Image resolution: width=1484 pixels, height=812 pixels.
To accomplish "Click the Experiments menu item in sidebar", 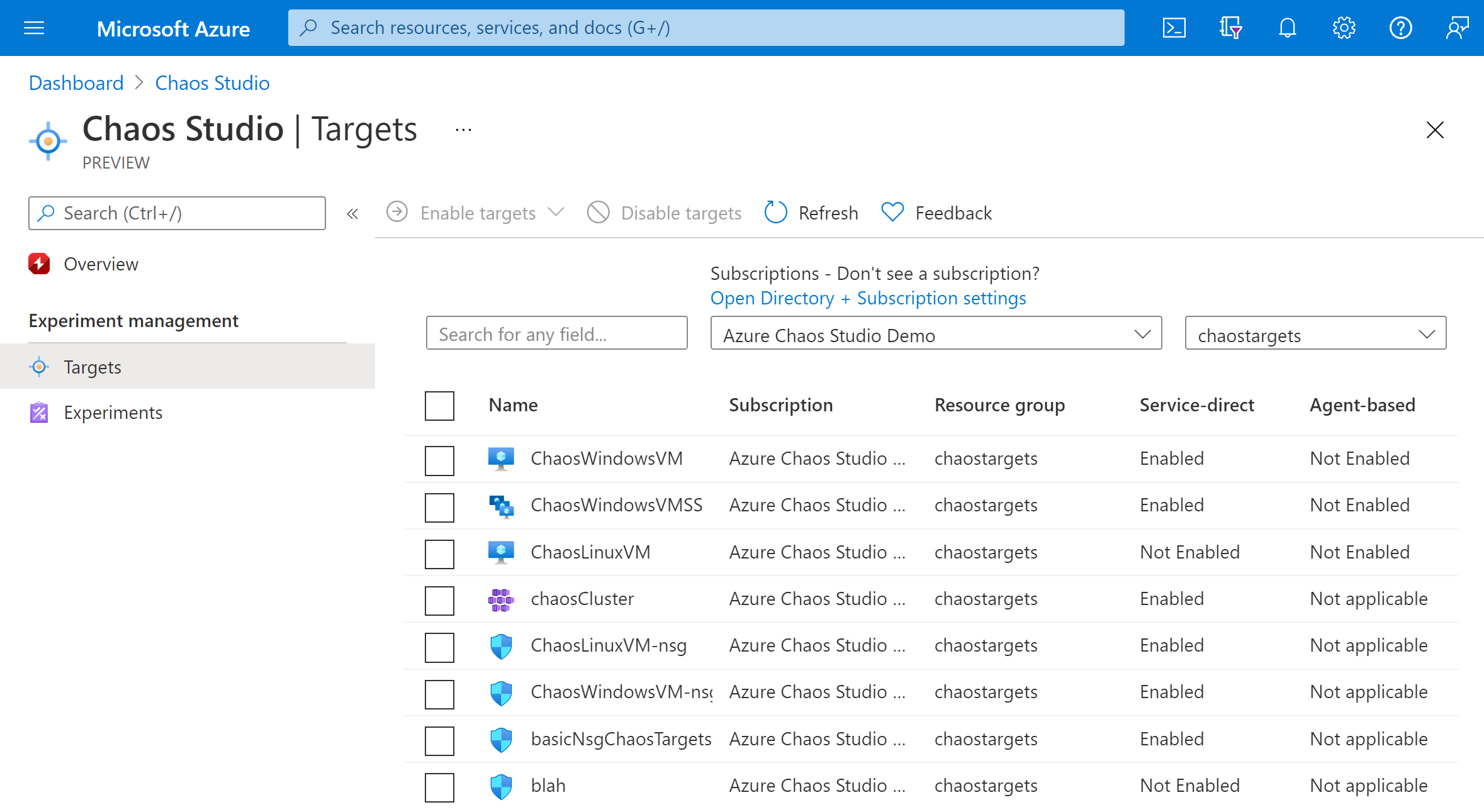I will tap(113, 411).
